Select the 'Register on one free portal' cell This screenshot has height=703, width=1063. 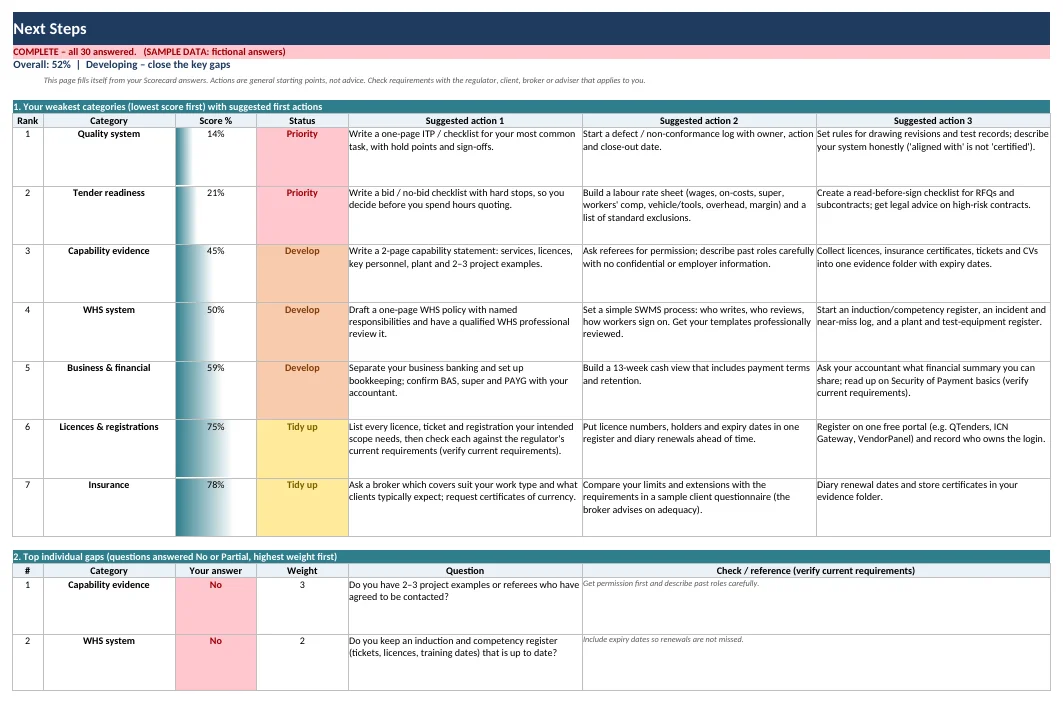[933, 449]
